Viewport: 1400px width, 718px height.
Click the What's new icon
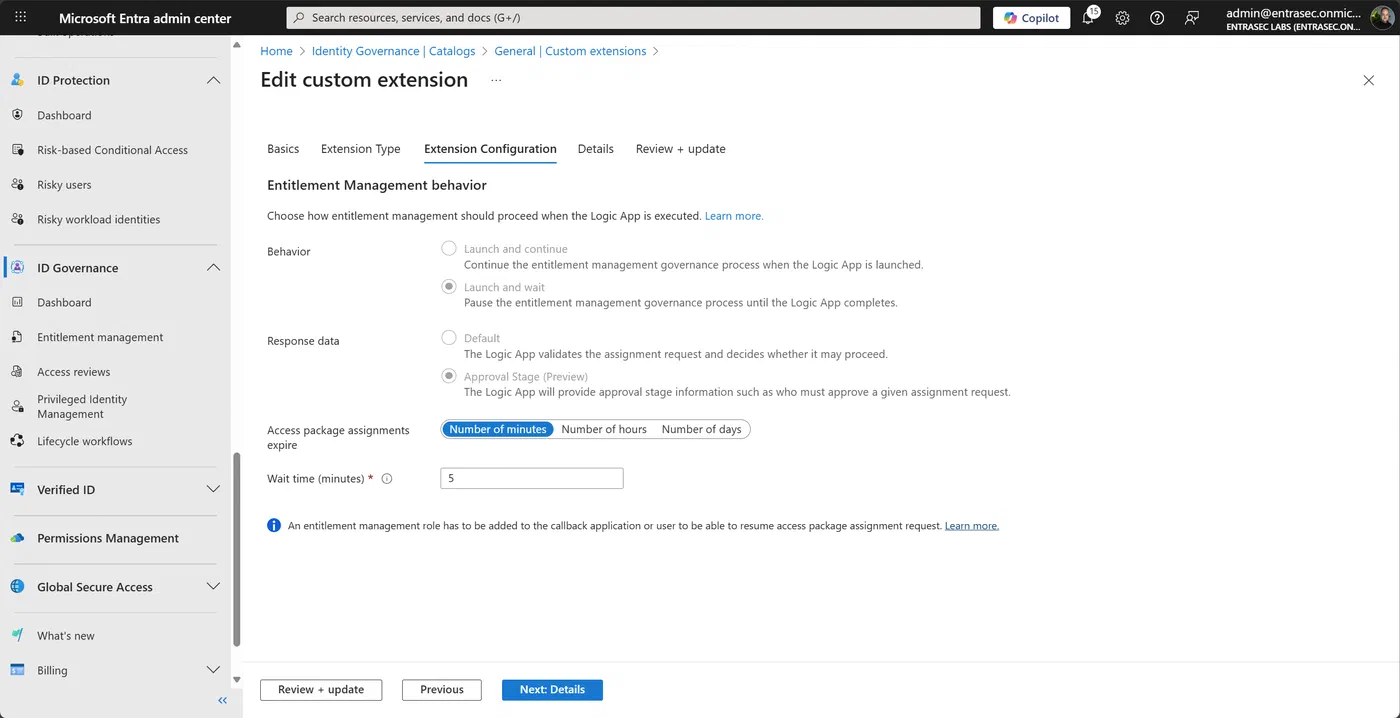pyautogui.click(x=17, y=636)
